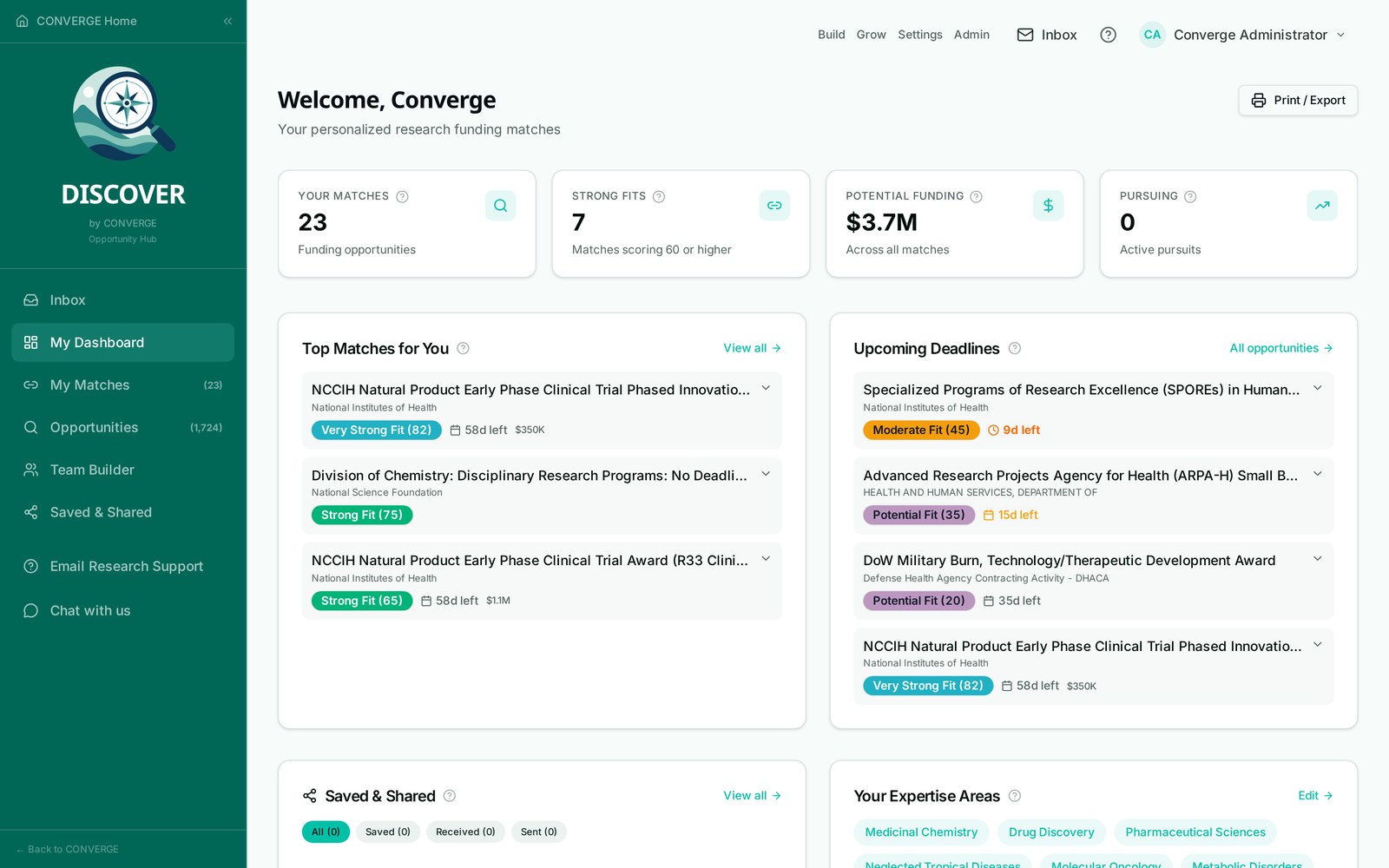Viewport: 1389px width, 868px height.
Task: Click the Strong Fit (75) badge
Action: (x=362, y=516)
